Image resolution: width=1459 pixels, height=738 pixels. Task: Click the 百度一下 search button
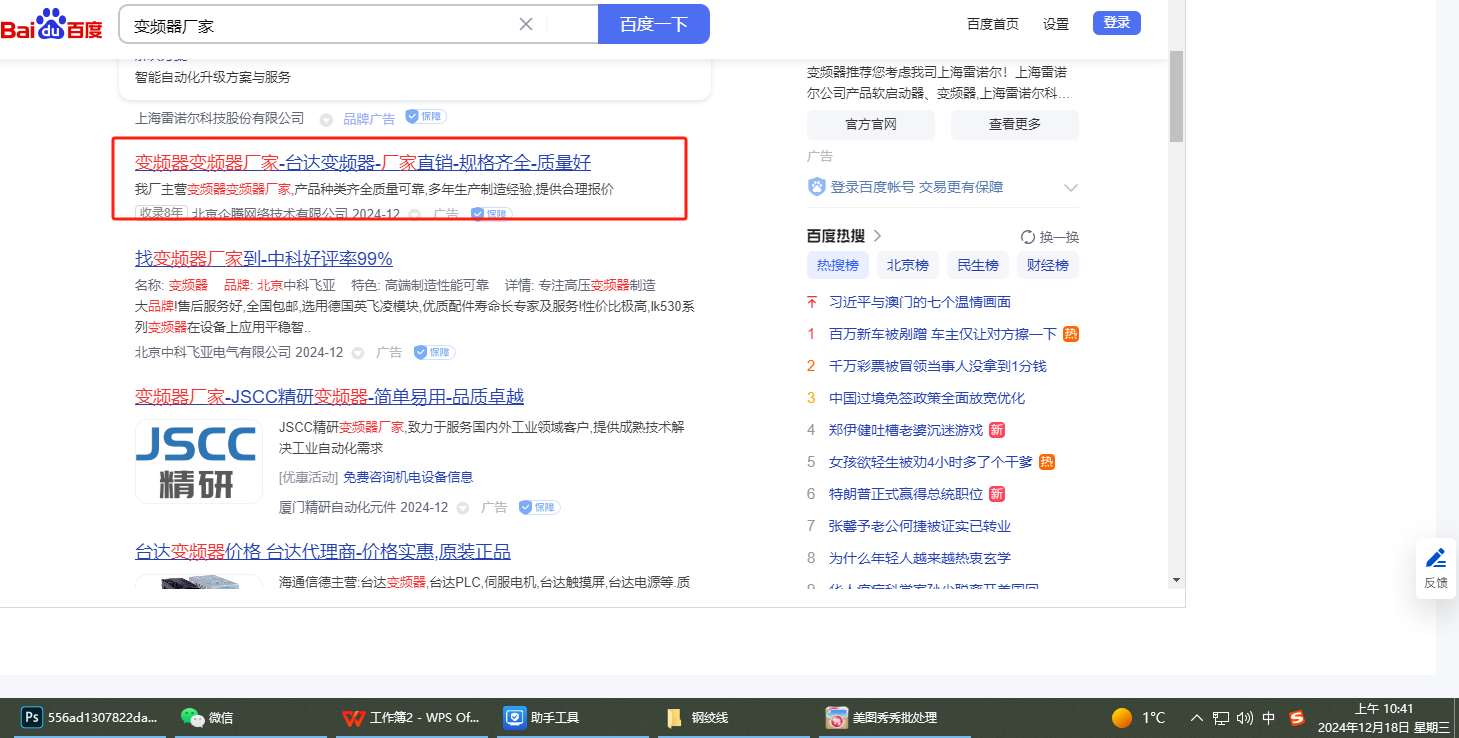[x=653, y=24]
